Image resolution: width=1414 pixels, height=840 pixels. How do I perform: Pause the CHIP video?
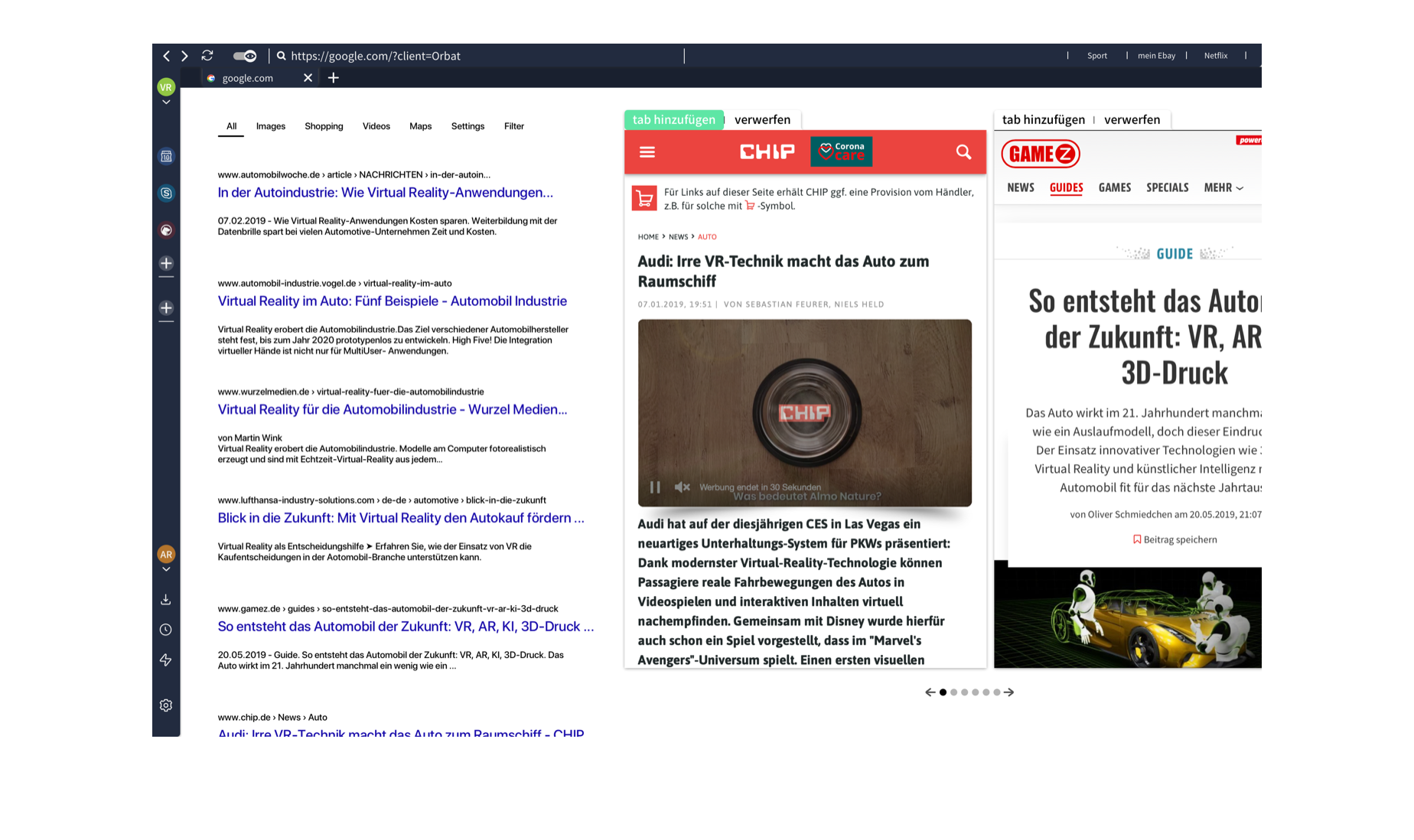[655, 487]
